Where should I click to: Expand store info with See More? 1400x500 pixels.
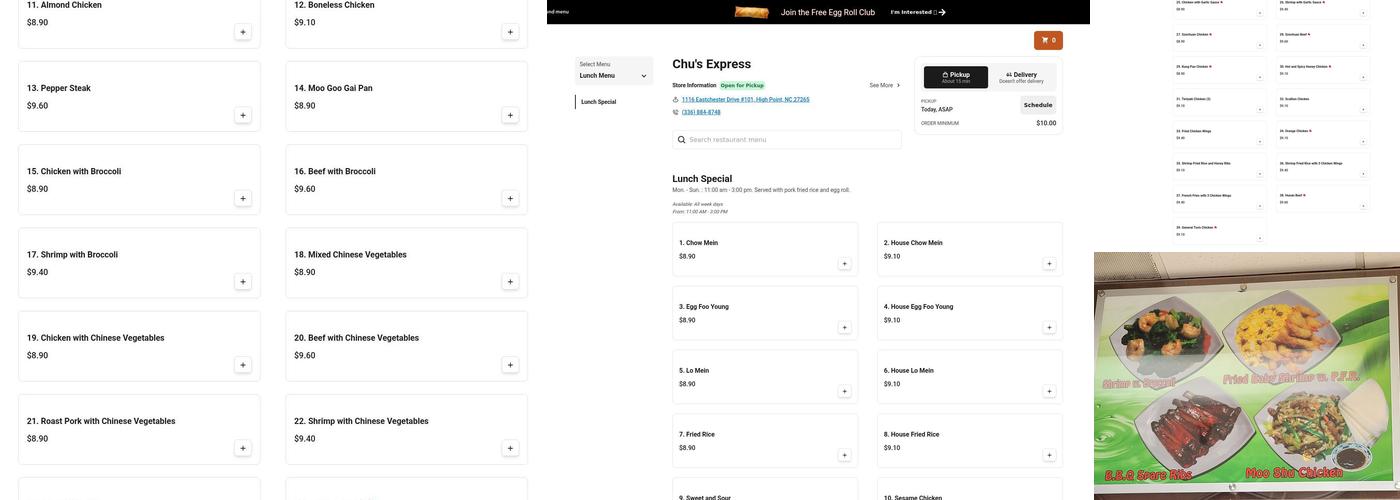click(x=884, y=85)
